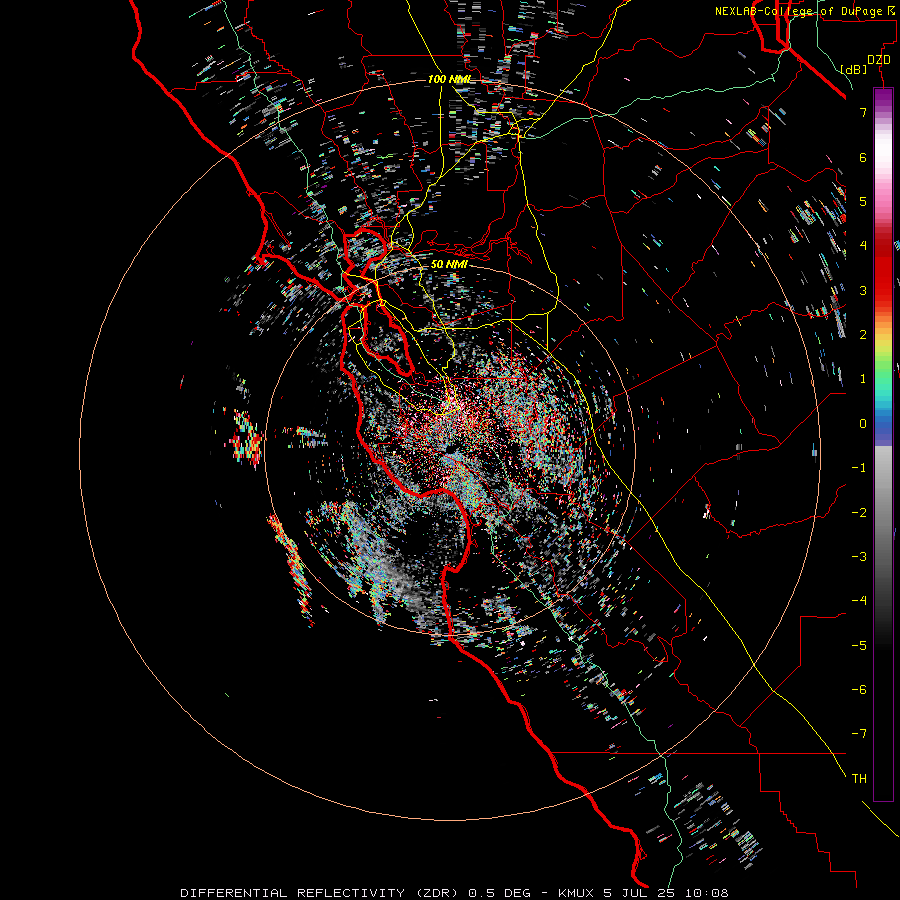This screenshot has height=900, width=900.
Task: Click the "-4" scale label
Action: click(859, 601)
